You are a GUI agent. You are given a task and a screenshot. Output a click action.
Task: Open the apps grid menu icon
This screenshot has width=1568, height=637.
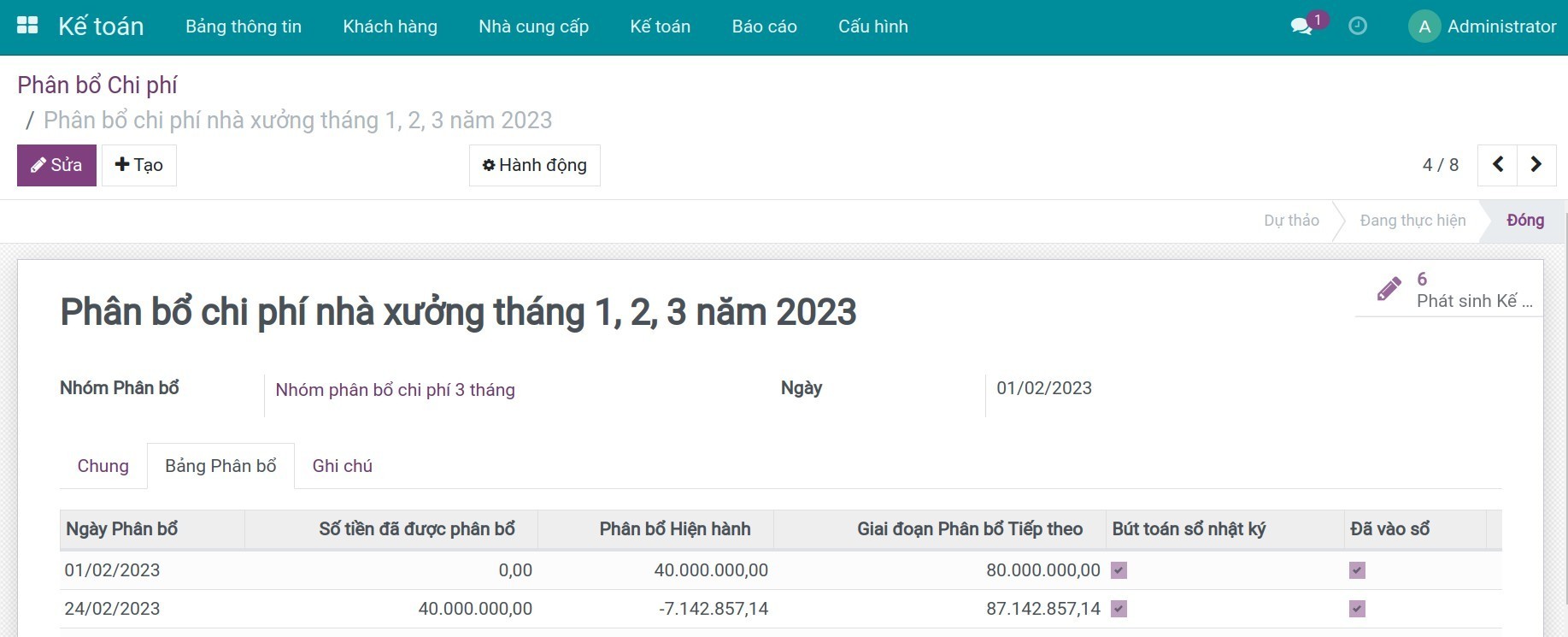click(27, 26)
